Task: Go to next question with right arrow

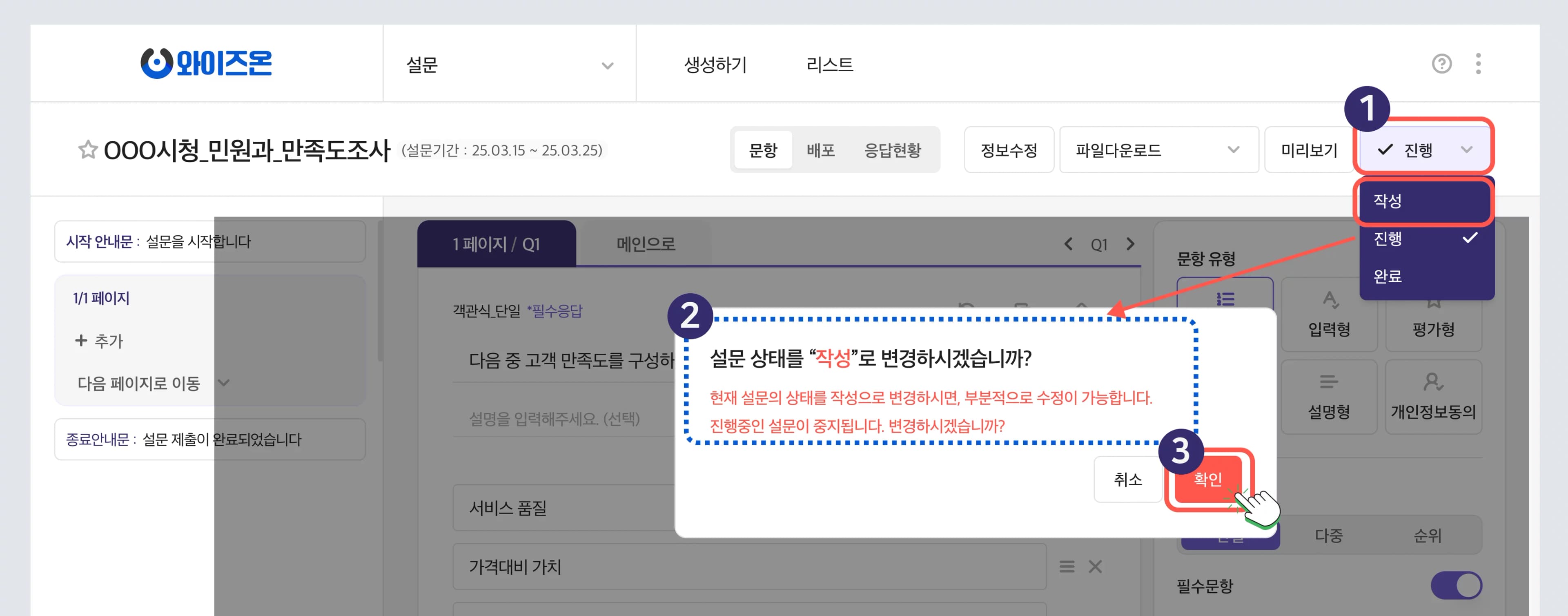Action: click(1130, 244)
